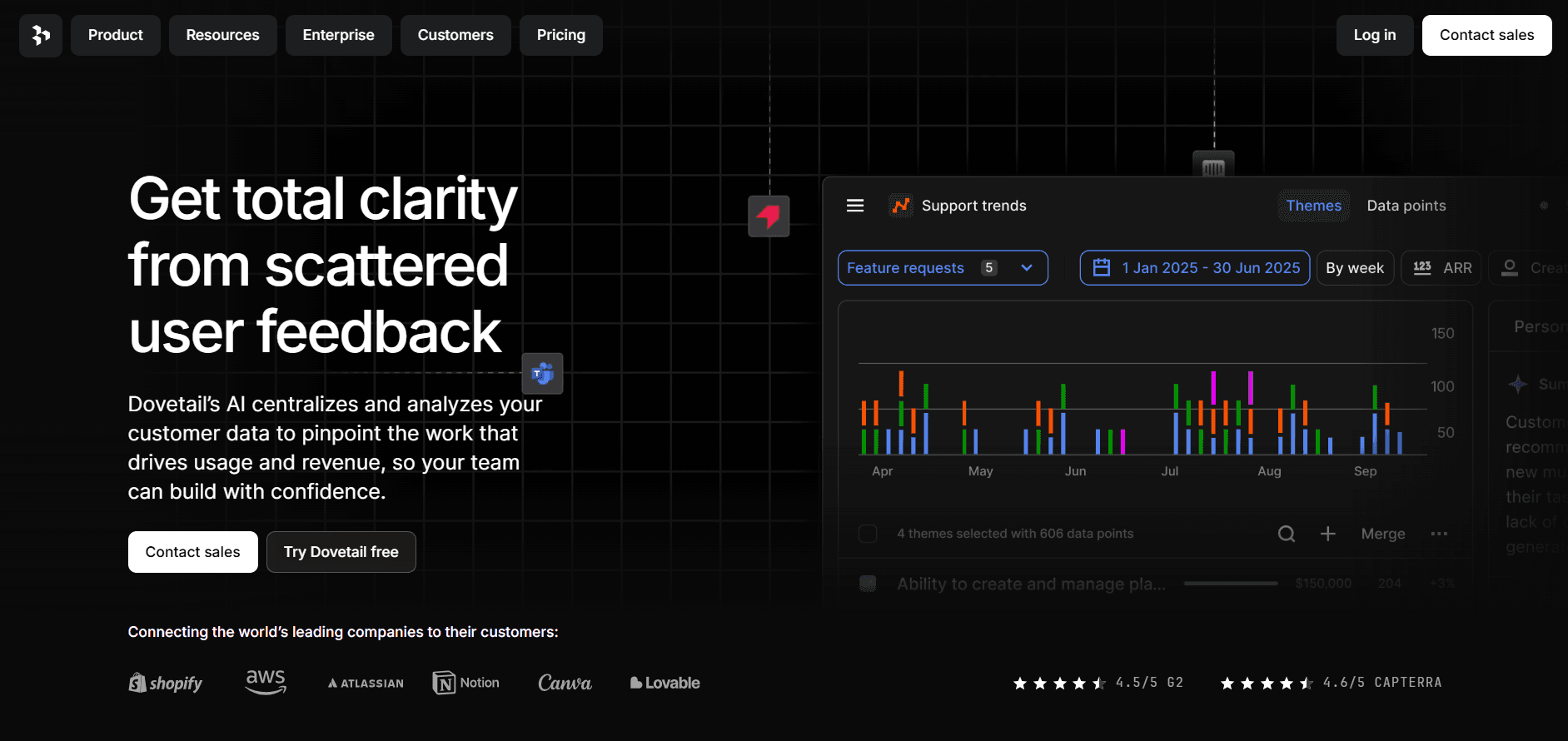Click the 4.6/5 Capterra star rating
Screen dimensions: 1568x741
pyautogui.click(x=1331, y=683)
